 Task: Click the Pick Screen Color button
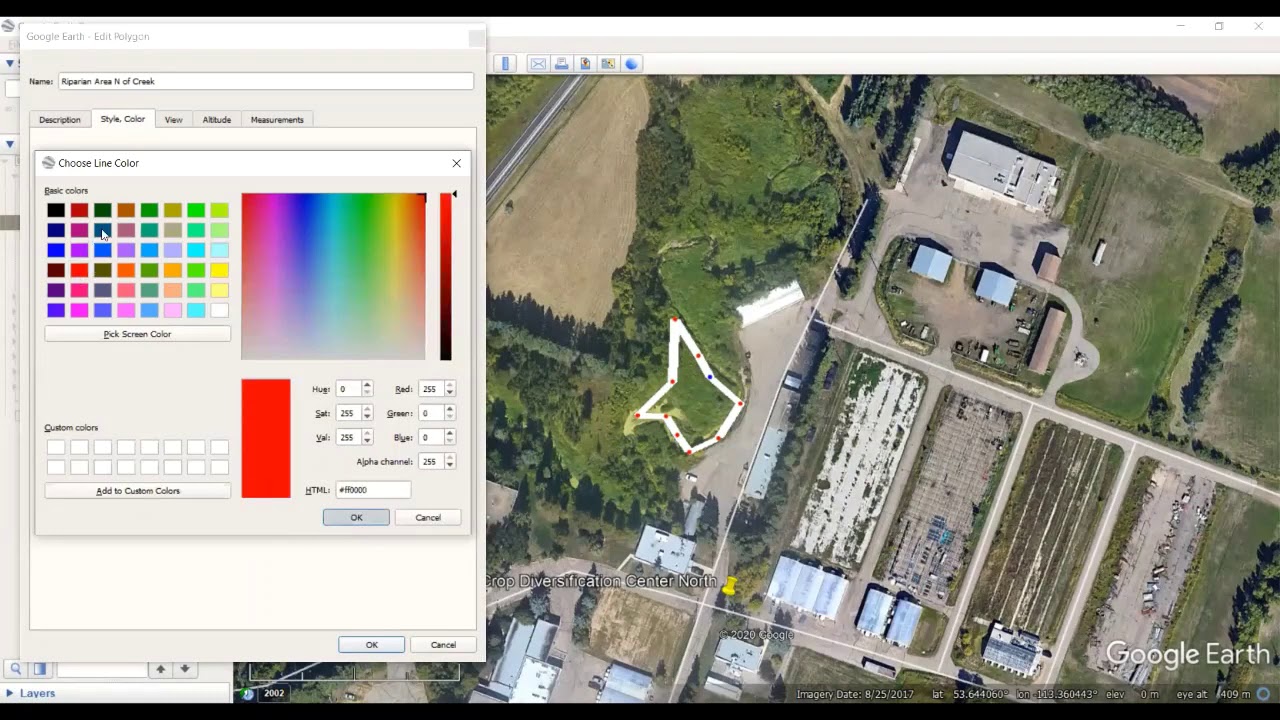[137, 334]
